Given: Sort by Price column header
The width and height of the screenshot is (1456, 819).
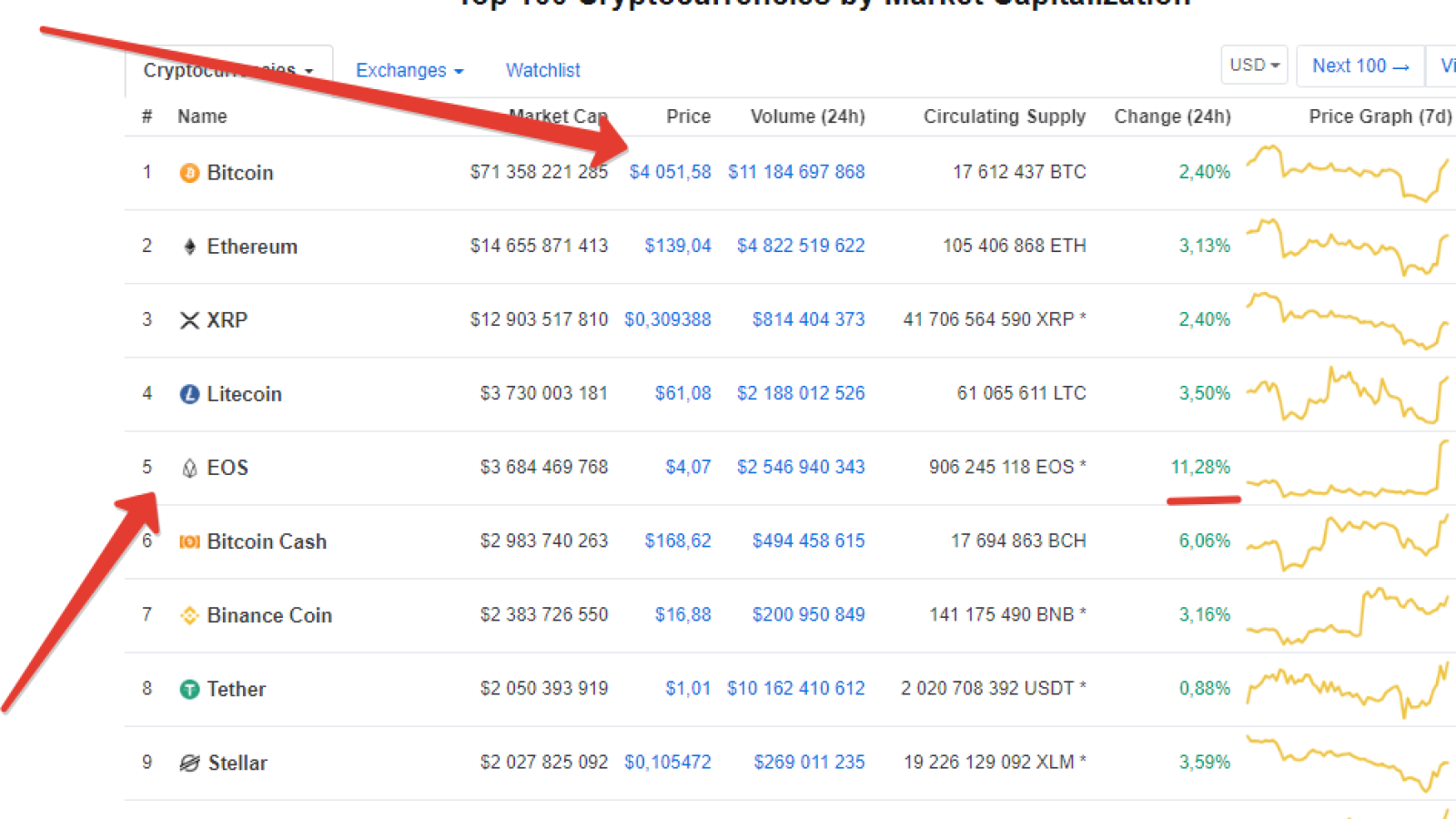Looking at the screenshot, I should (x=688, y=116).
